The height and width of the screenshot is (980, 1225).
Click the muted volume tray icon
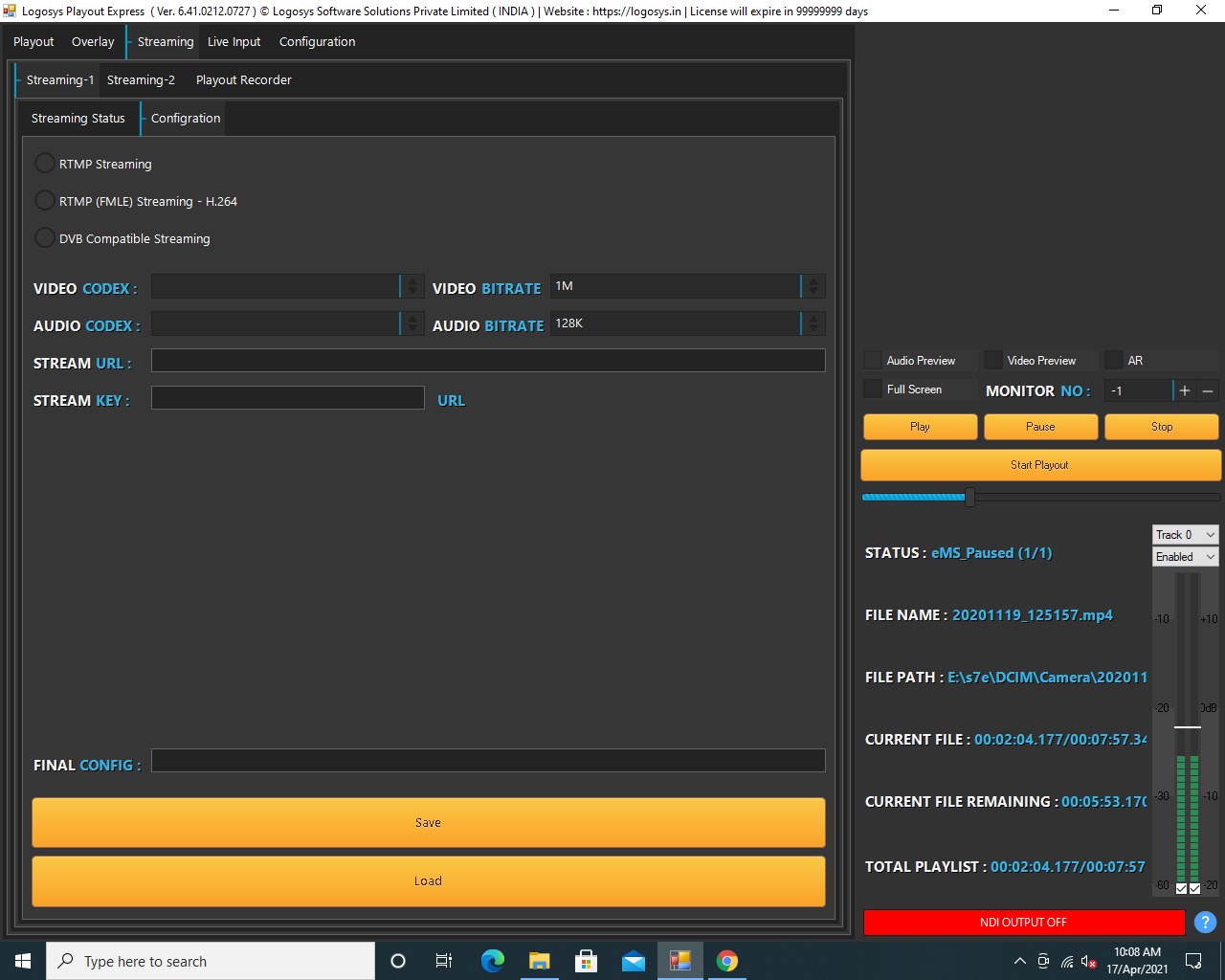pyautogui.click(x=1088, y=961)
